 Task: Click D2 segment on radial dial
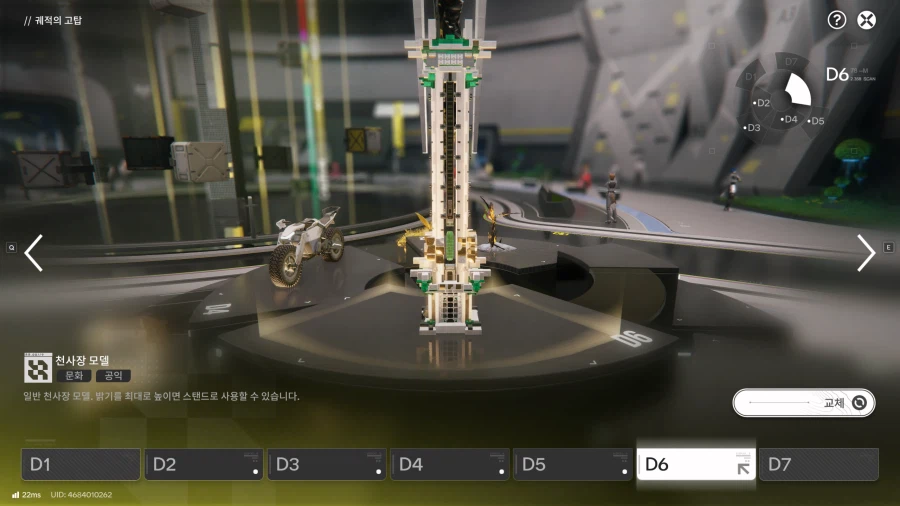(x=761, y=102)
